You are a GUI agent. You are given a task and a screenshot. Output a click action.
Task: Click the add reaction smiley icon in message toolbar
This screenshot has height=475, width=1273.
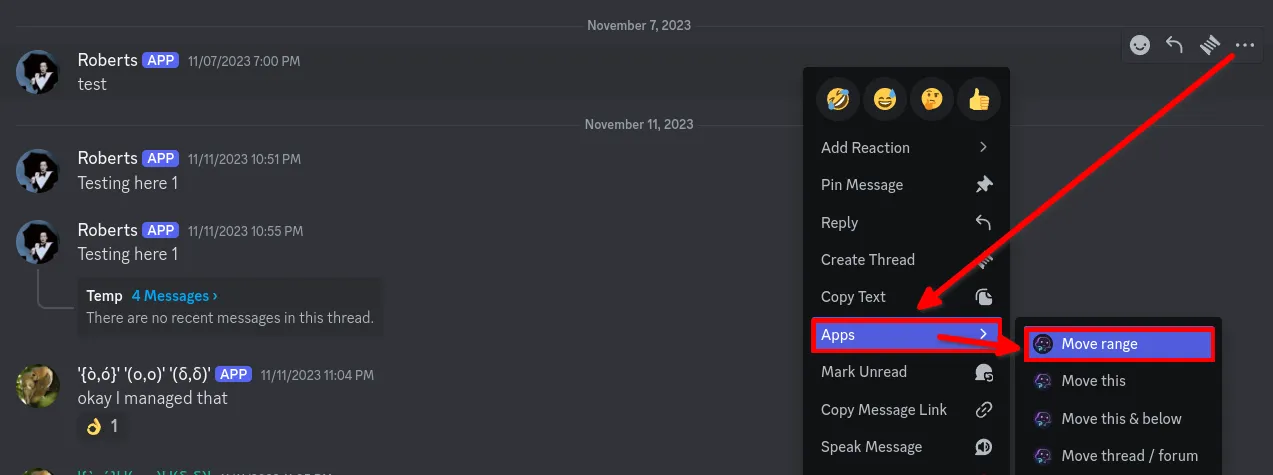coord(1140,45)
